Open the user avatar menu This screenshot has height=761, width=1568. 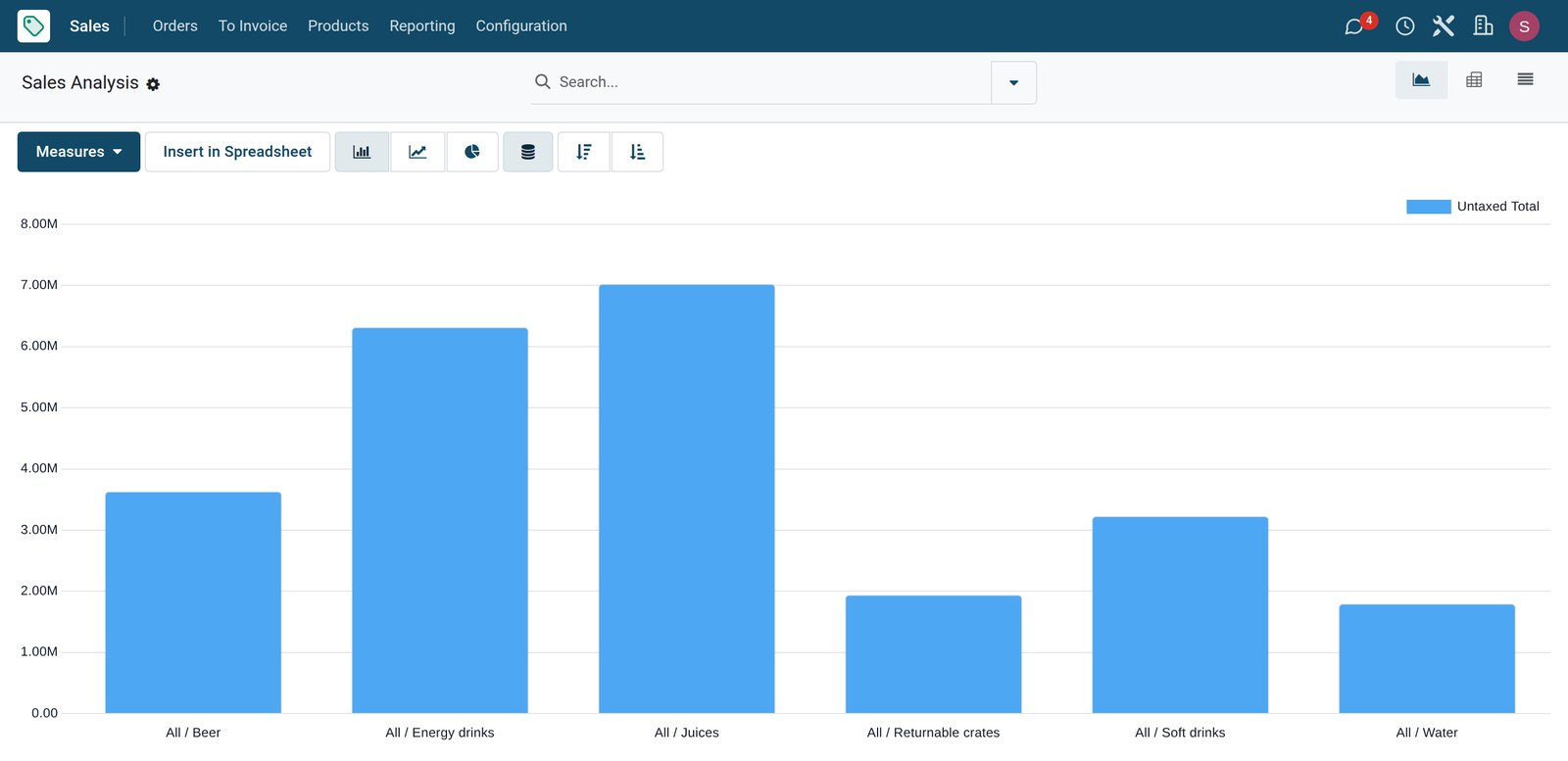(x=1524, y=26)
